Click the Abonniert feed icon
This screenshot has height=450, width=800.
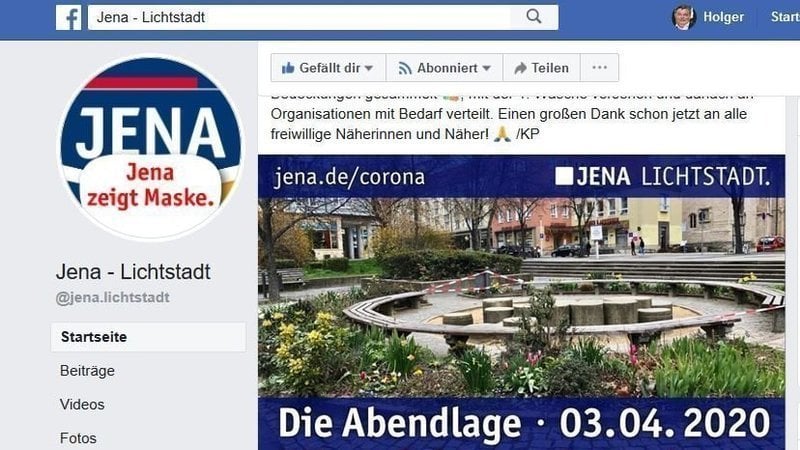point(405,68)
